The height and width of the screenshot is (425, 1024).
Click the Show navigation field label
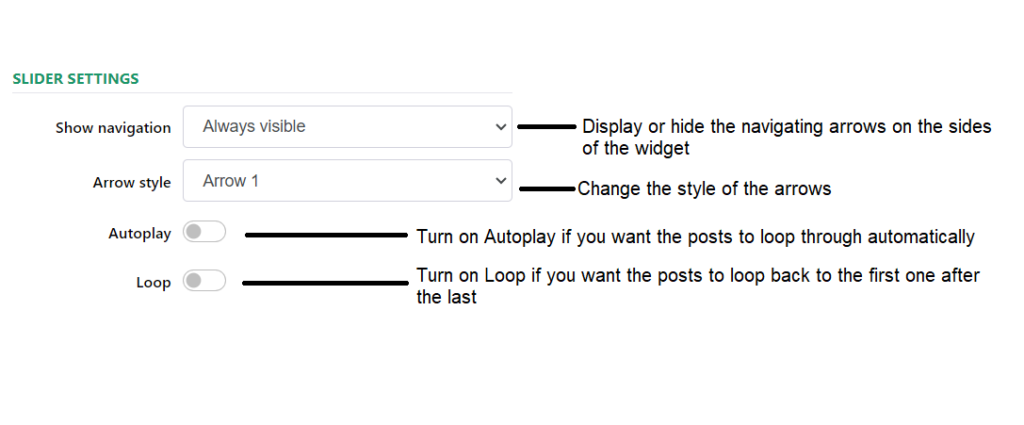(x=113, y=128)
